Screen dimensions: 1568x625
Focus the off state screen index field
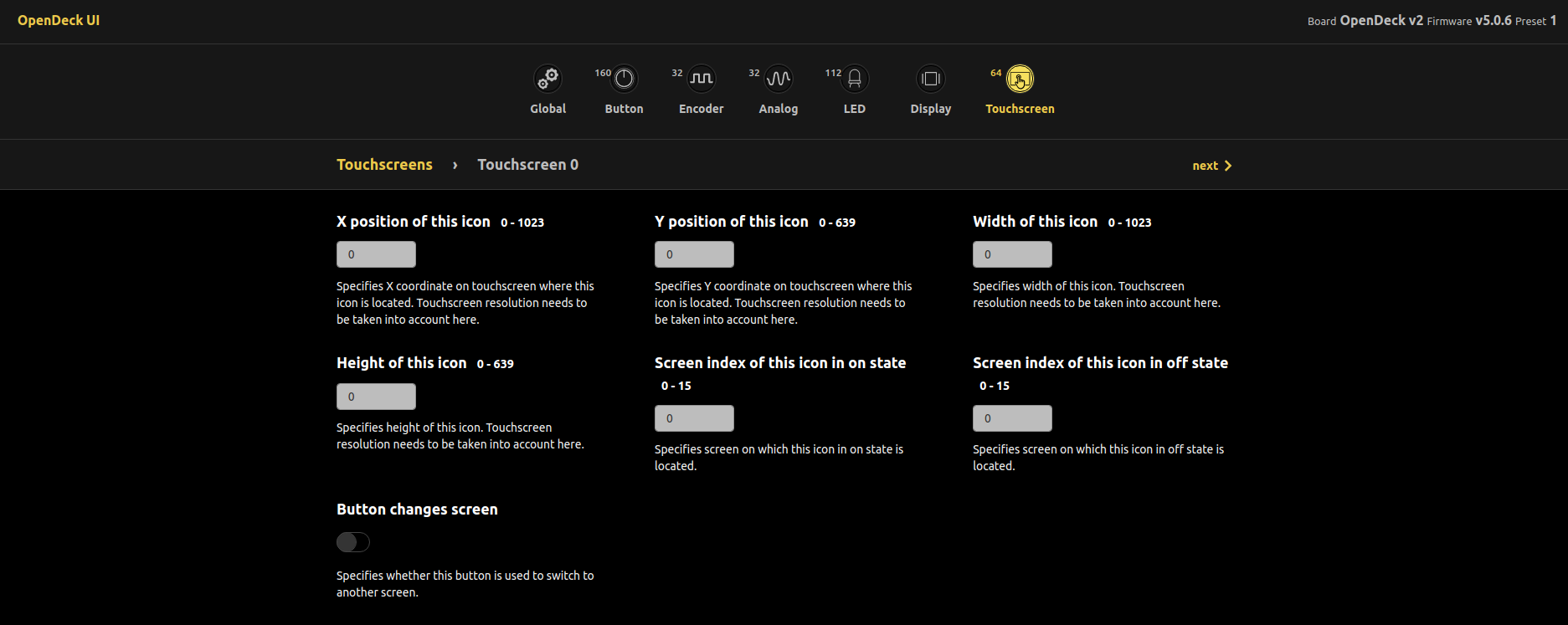coord(1012,418)
